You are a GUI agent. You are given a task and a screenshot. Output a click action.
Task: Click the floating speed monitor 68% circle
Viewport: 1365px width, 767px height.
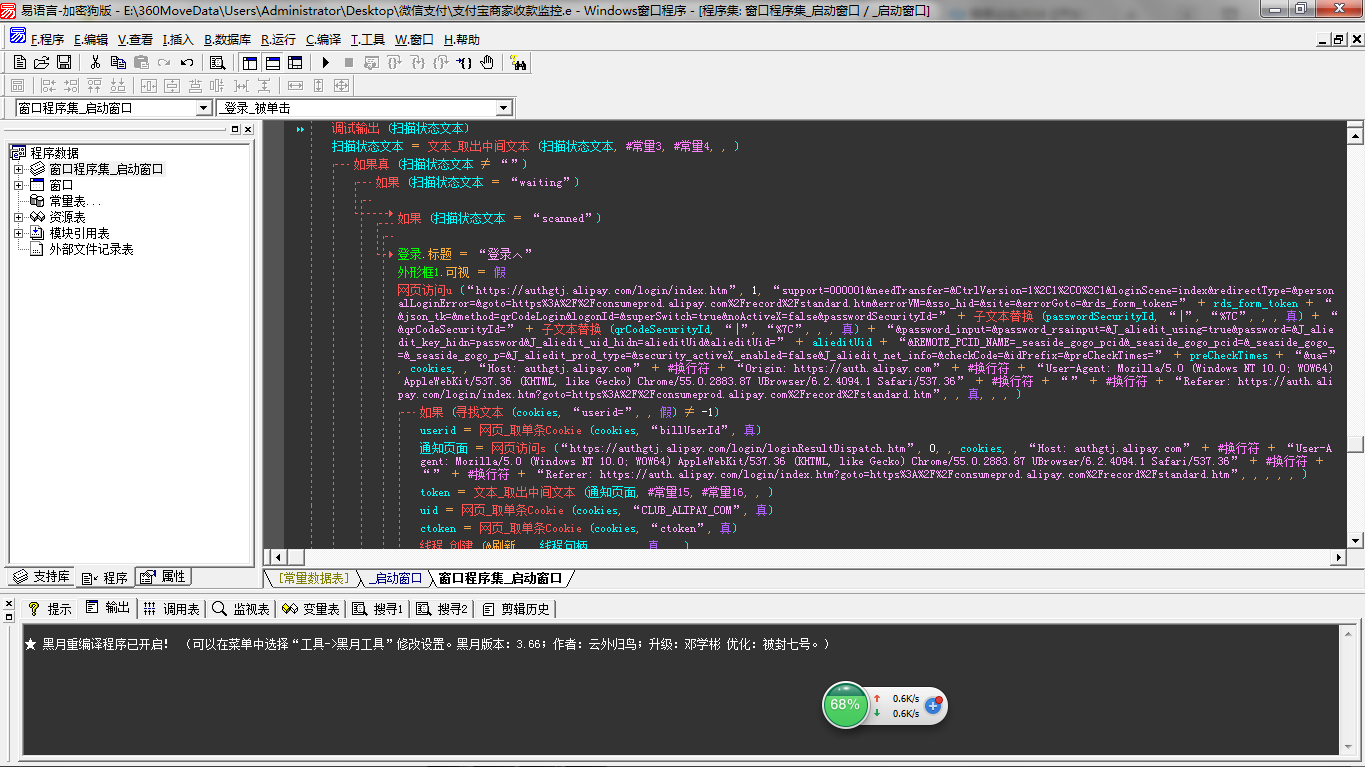(x=845, y=705)
